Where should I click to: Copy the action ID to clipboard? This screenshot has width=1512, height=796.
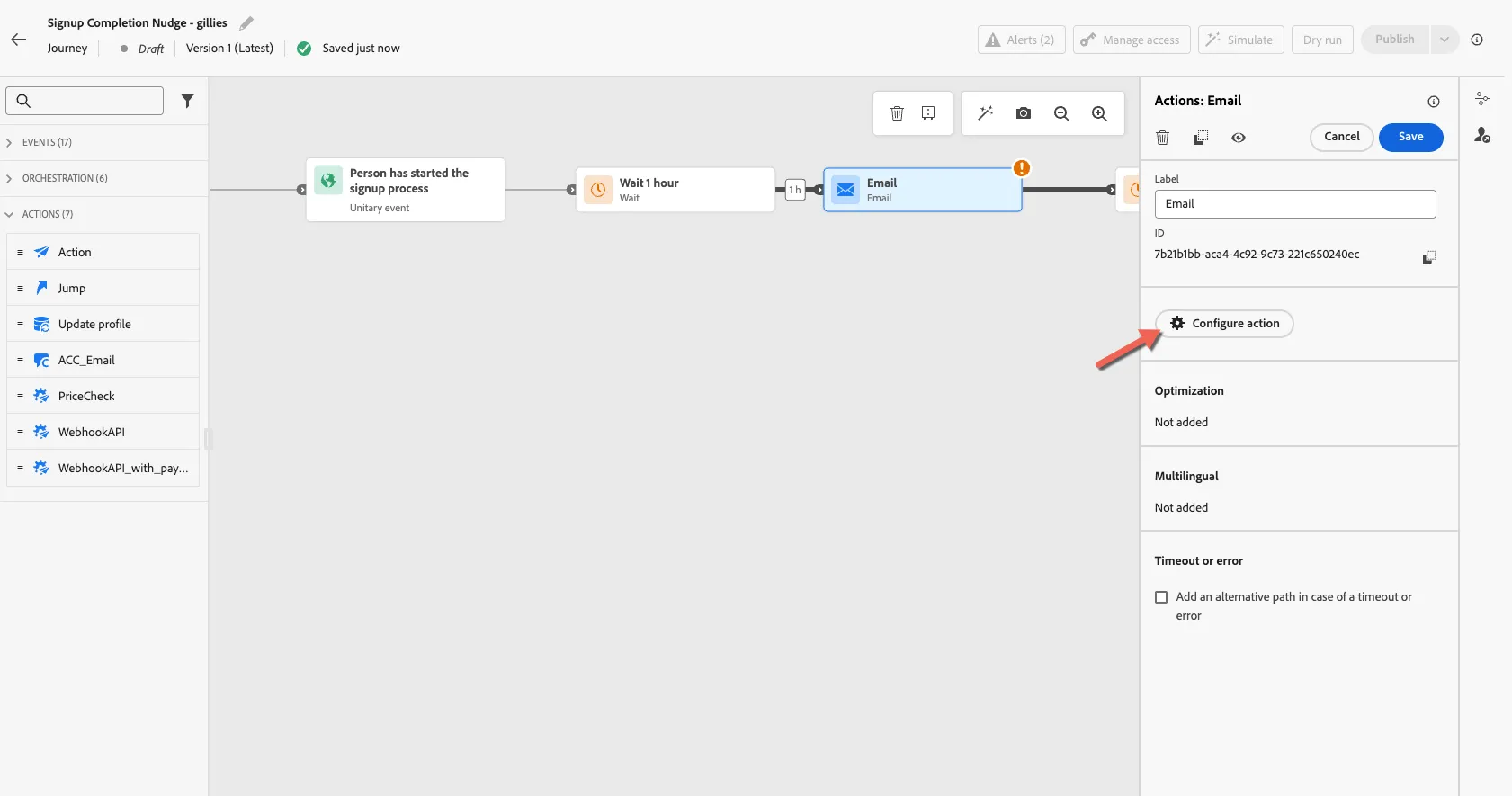click(x=1428, y=257)
